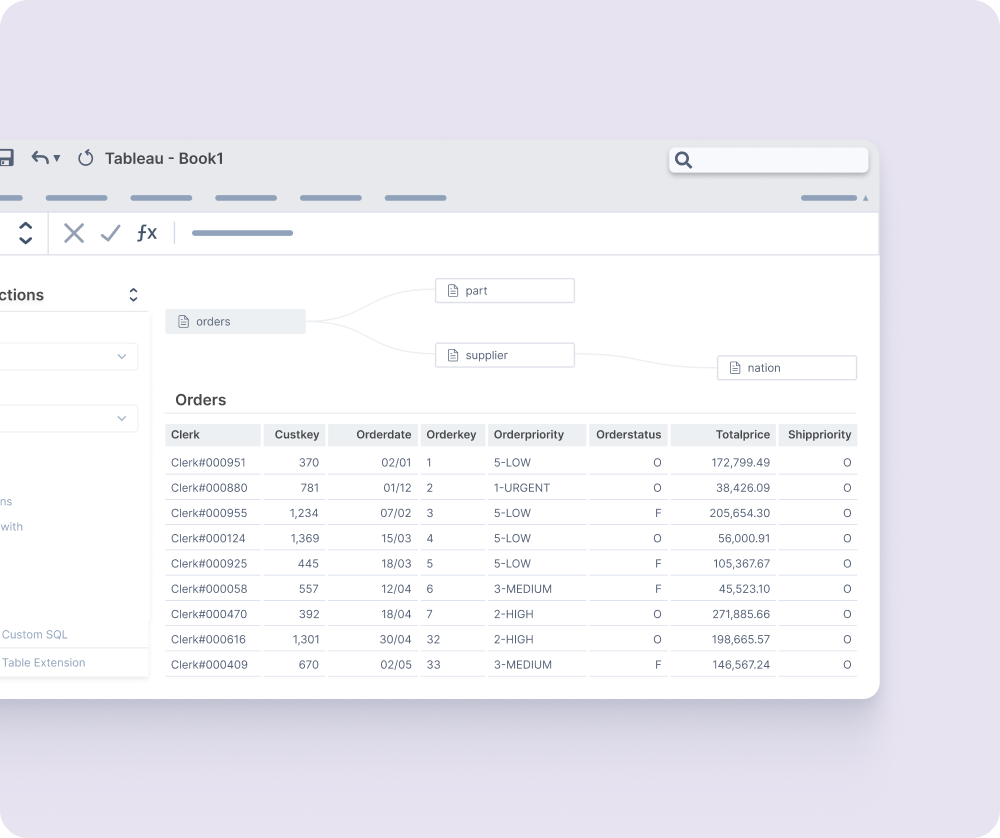This screenshot has width=1000, height=838.
Task: Select the supplier table in the data model
Action: (504, 354)
